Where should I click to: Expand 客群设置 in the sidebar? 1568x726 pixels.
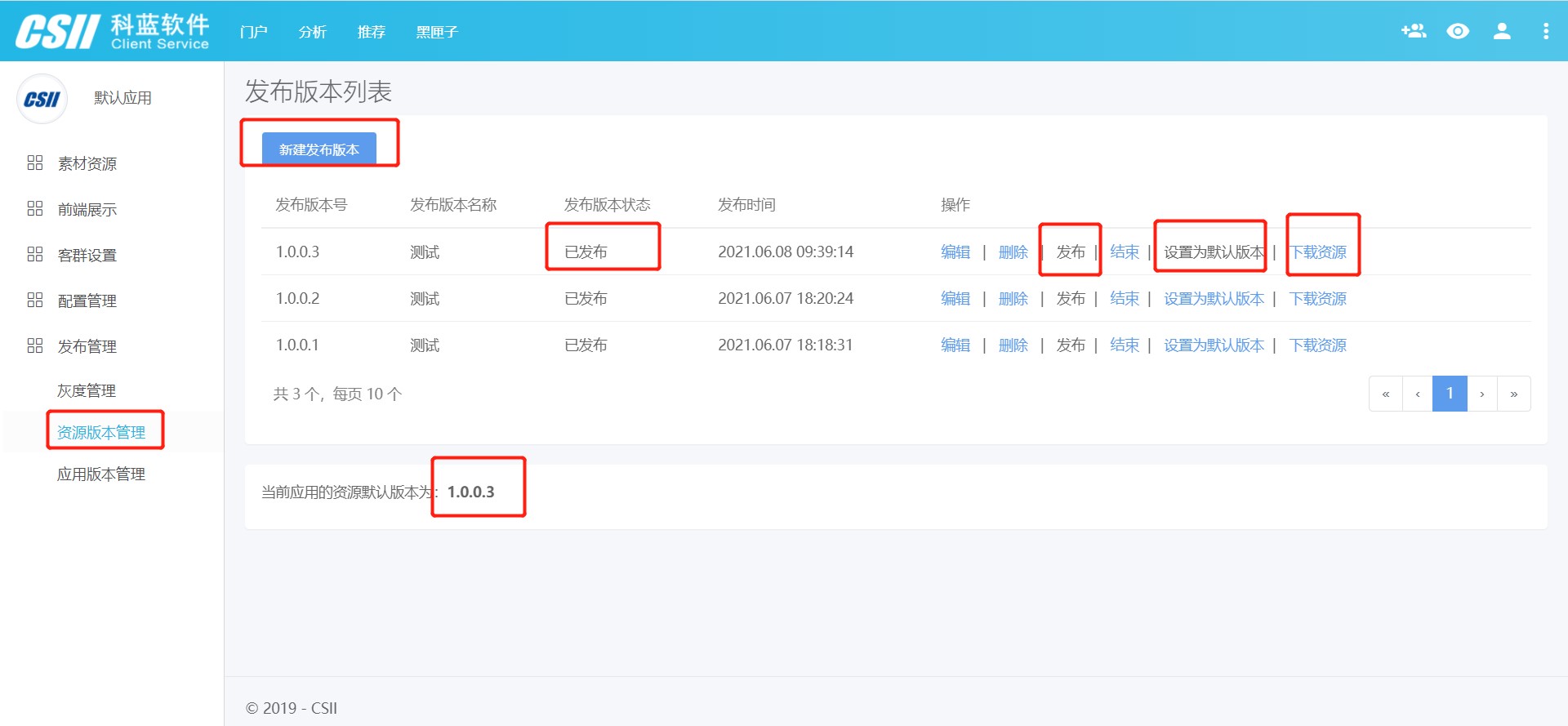point(87,255)
